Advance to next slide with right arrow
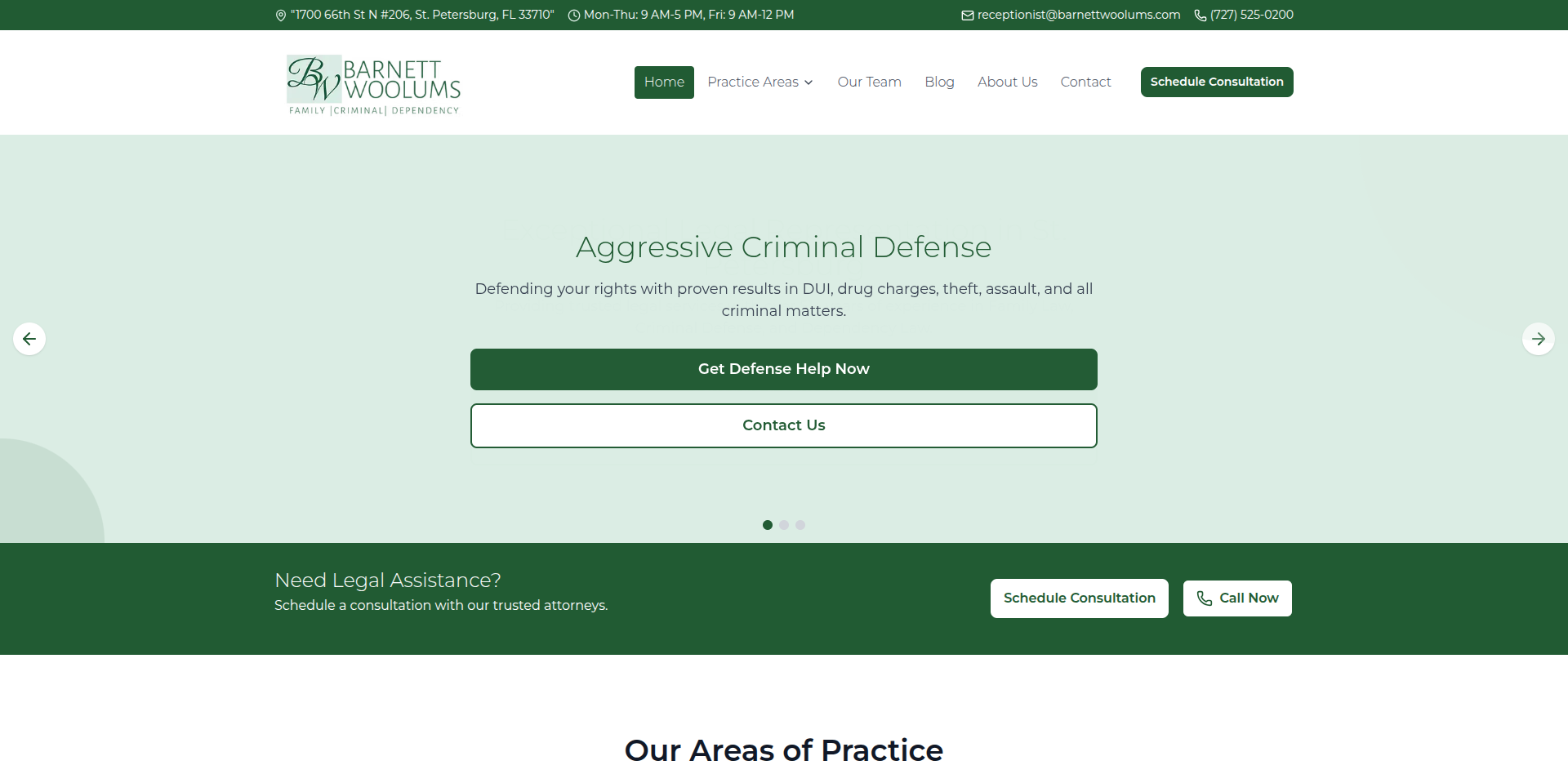The image size is (1568, 783). click(x=1539, y=339)
